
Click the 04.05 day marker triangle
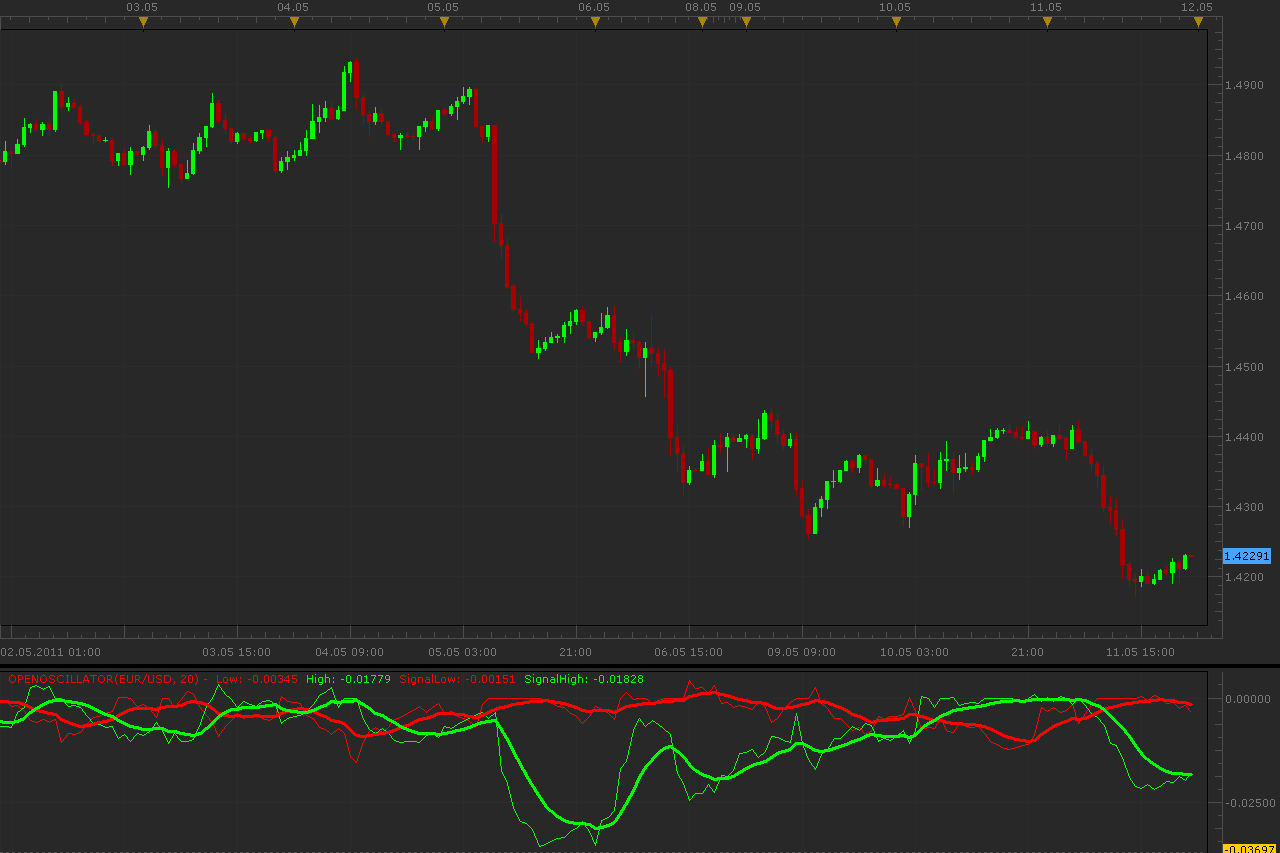[294, 22]
